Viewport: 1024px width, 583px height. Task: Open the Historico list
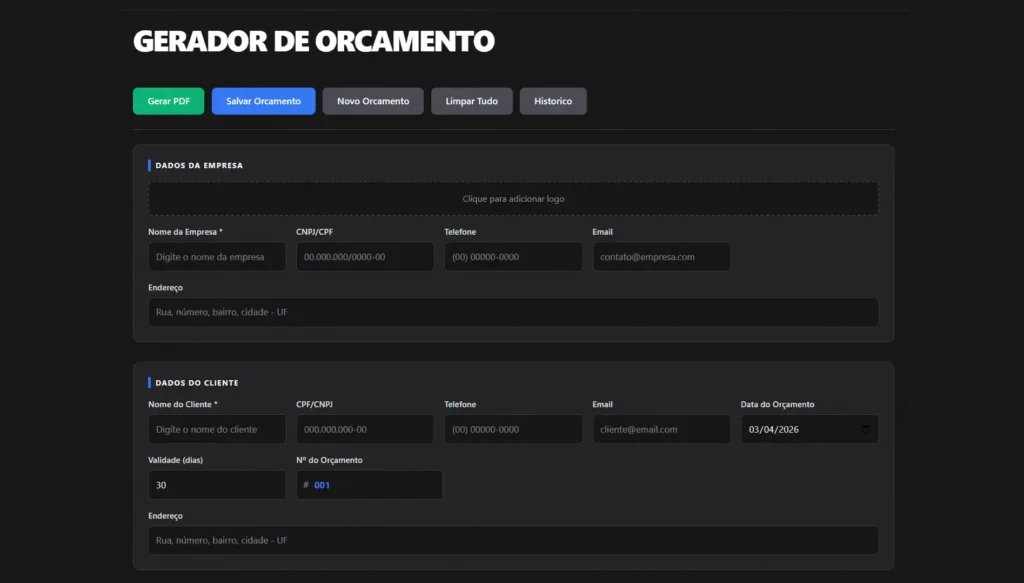553,101
